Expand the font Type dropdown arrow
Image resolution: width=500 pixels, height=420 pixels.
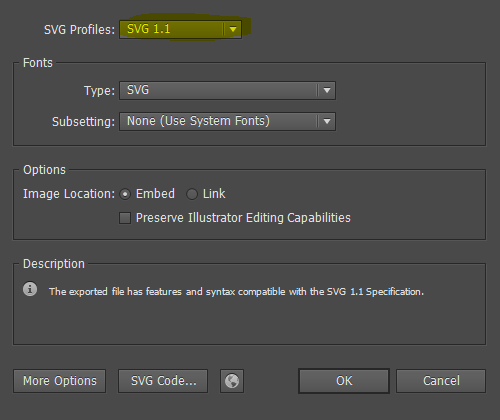(327, 90)
